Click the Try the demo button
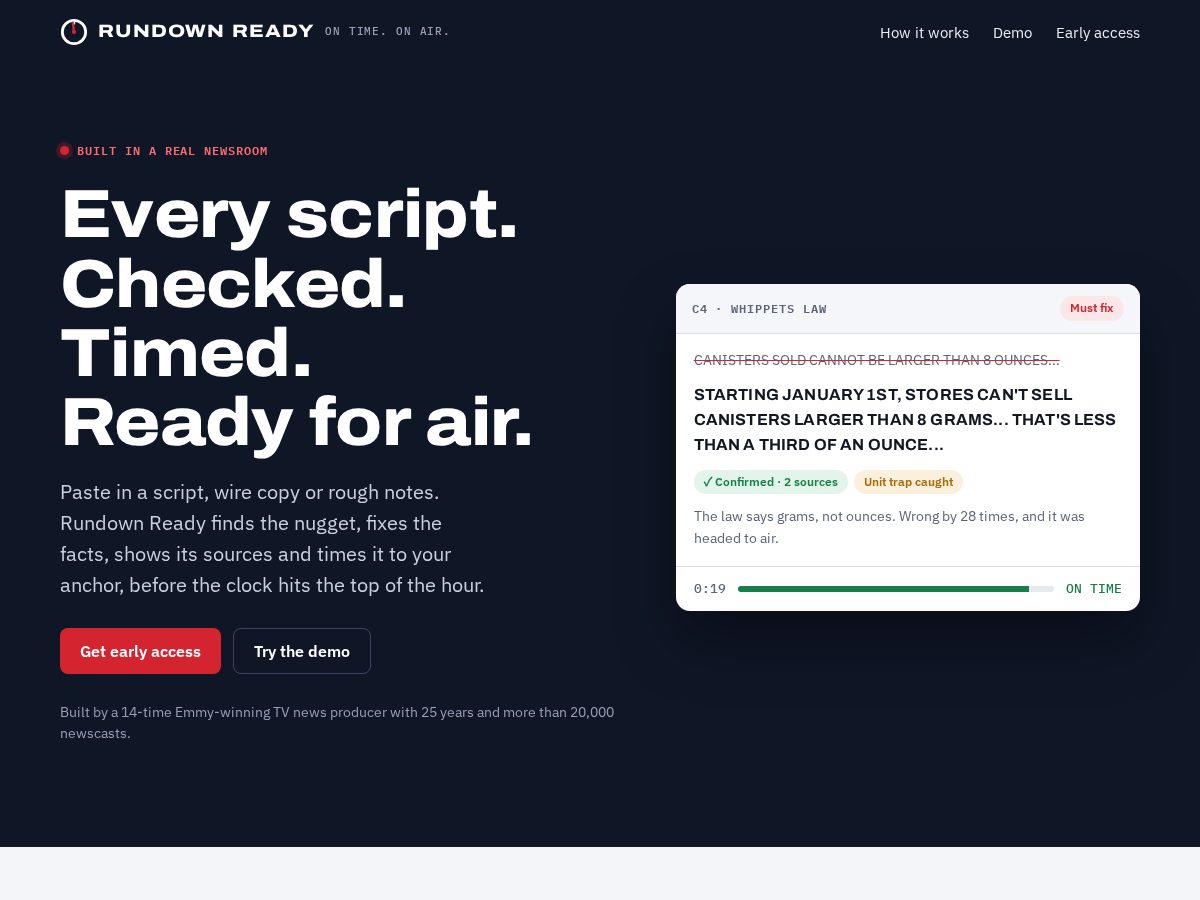Viewport: 1200px width, 900px height. (302, 651)
